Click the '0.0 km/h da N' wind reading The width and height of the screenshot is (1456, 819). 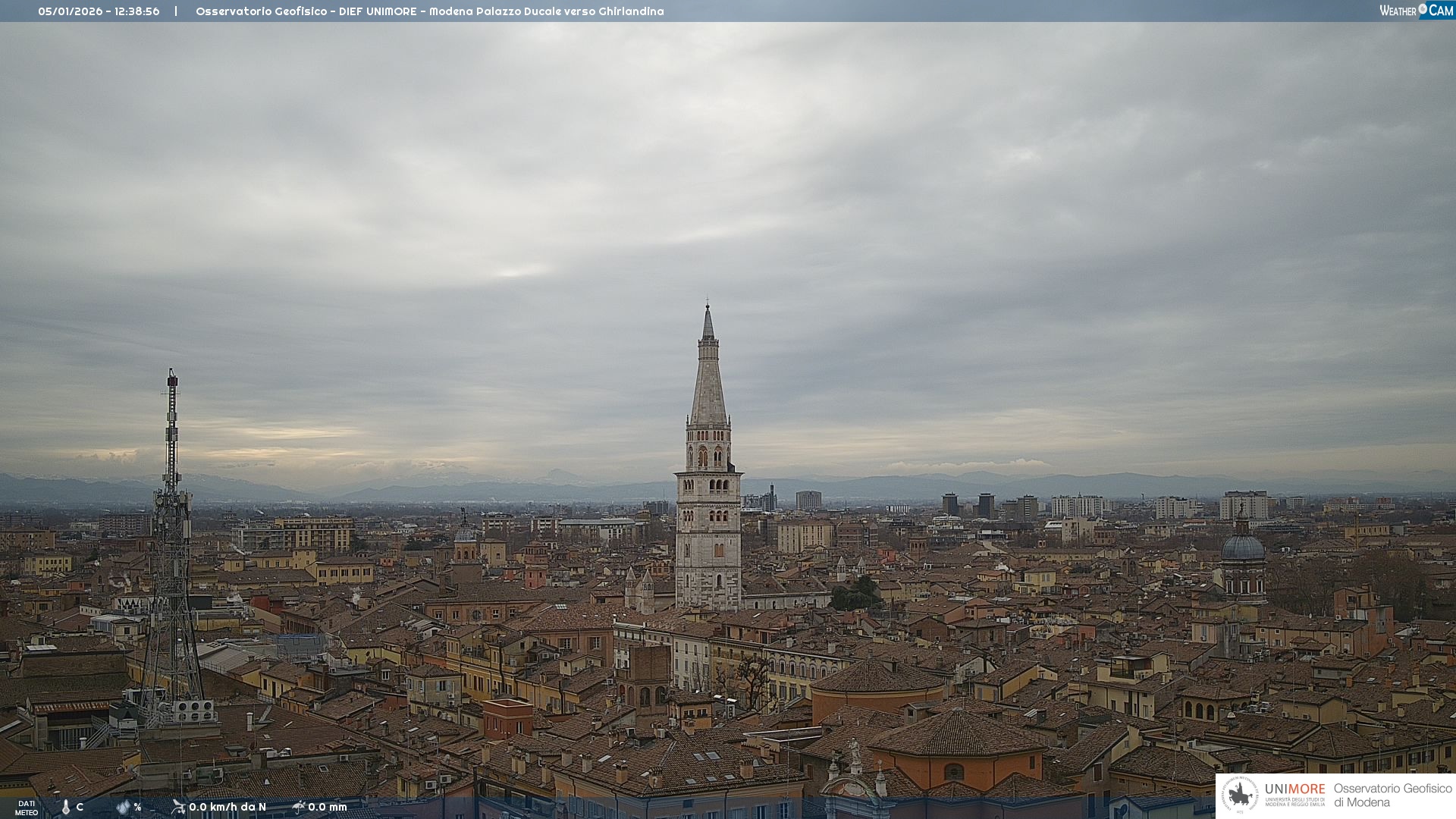point(227,807)
